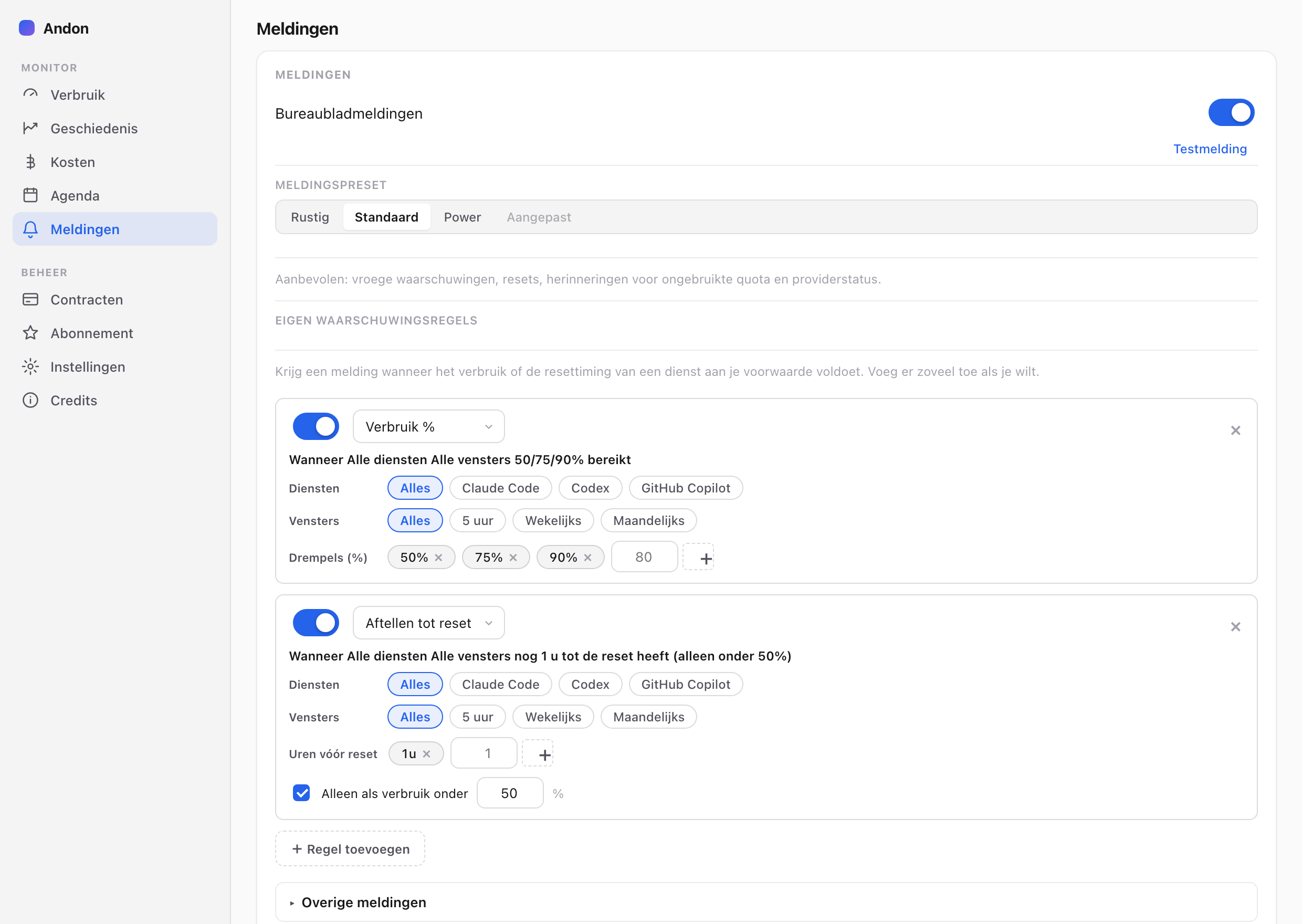Select Alles services in Aftellen tot reset rule
This screenshot has width=1302, height=924.
click(415, 684)
